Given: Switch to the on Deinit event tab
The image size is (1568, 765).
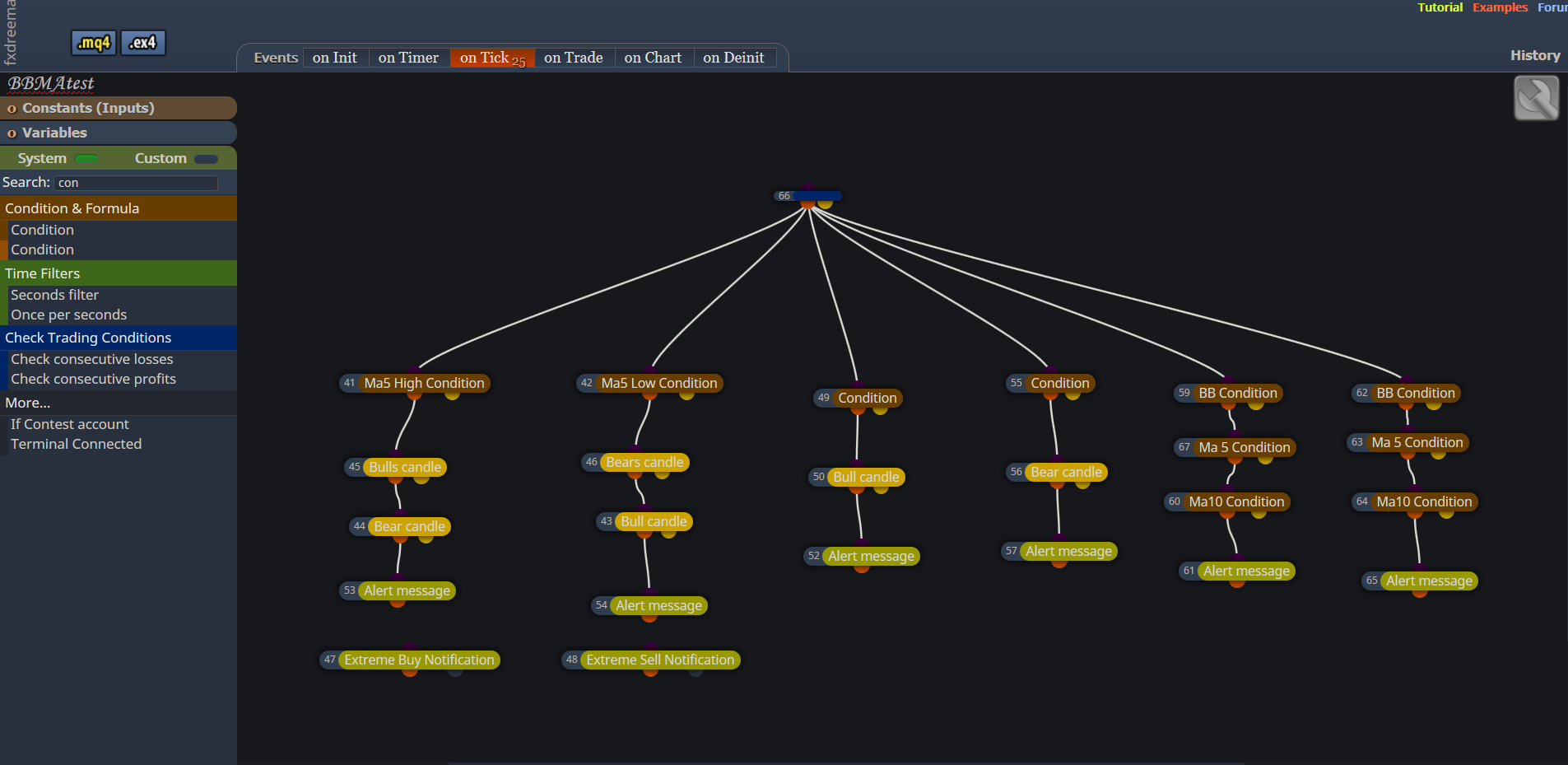Looking at the screenshot, I should (x=733, y=58).
